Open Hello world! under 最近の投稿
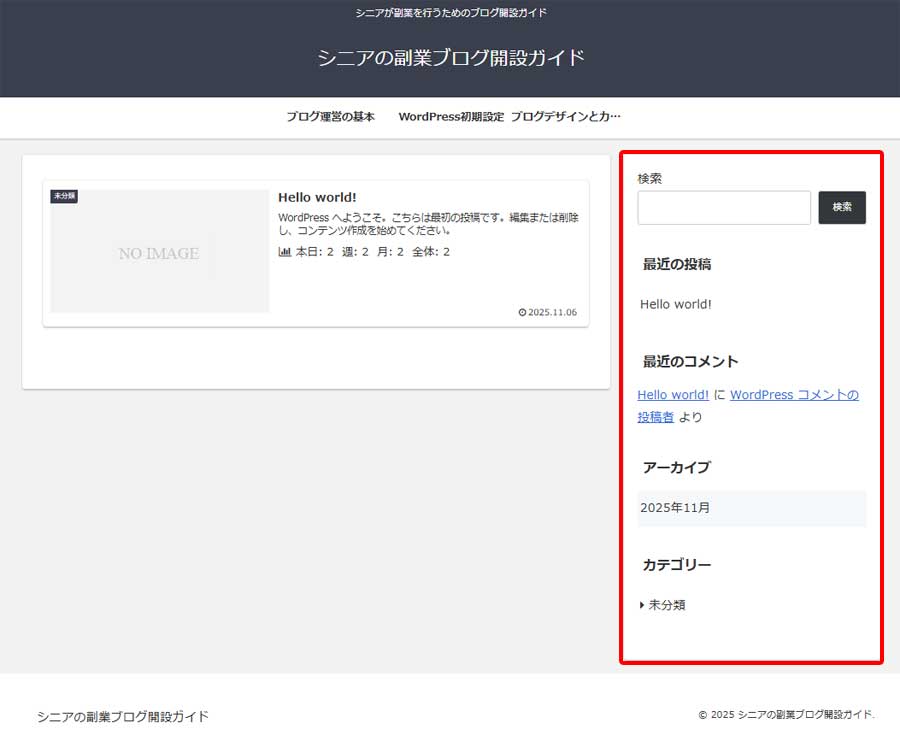Viewport: 900px width, 735px height. [676, 304]
